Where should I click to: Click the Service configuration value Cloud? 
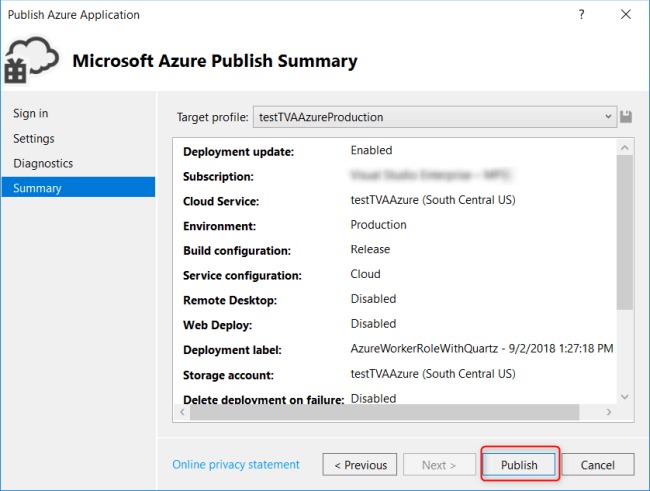coord(365,274)
